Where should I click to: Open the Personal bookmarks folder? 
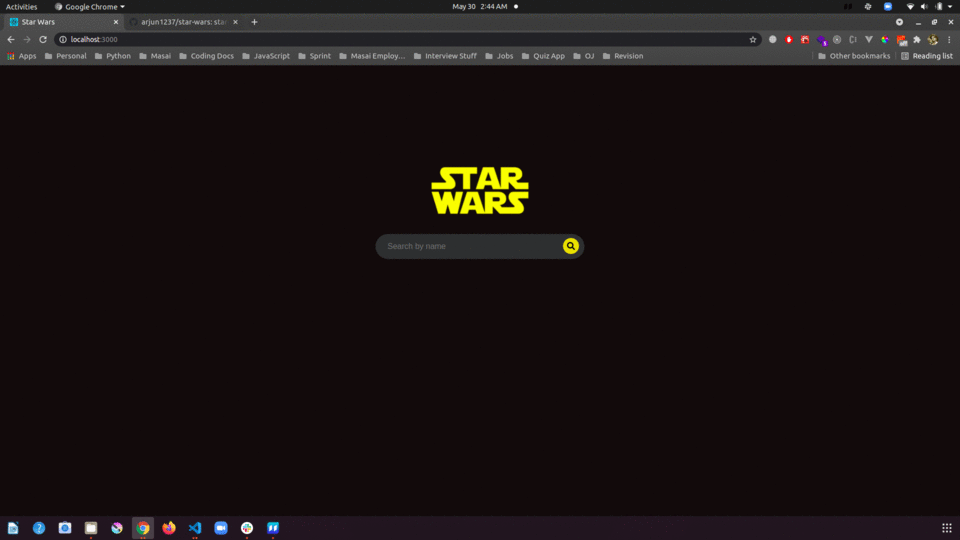[66, 56]
